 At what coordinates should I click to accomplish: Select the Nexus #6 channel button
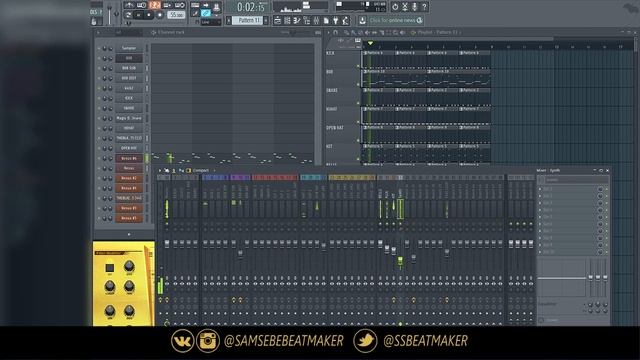coord(129,158)
